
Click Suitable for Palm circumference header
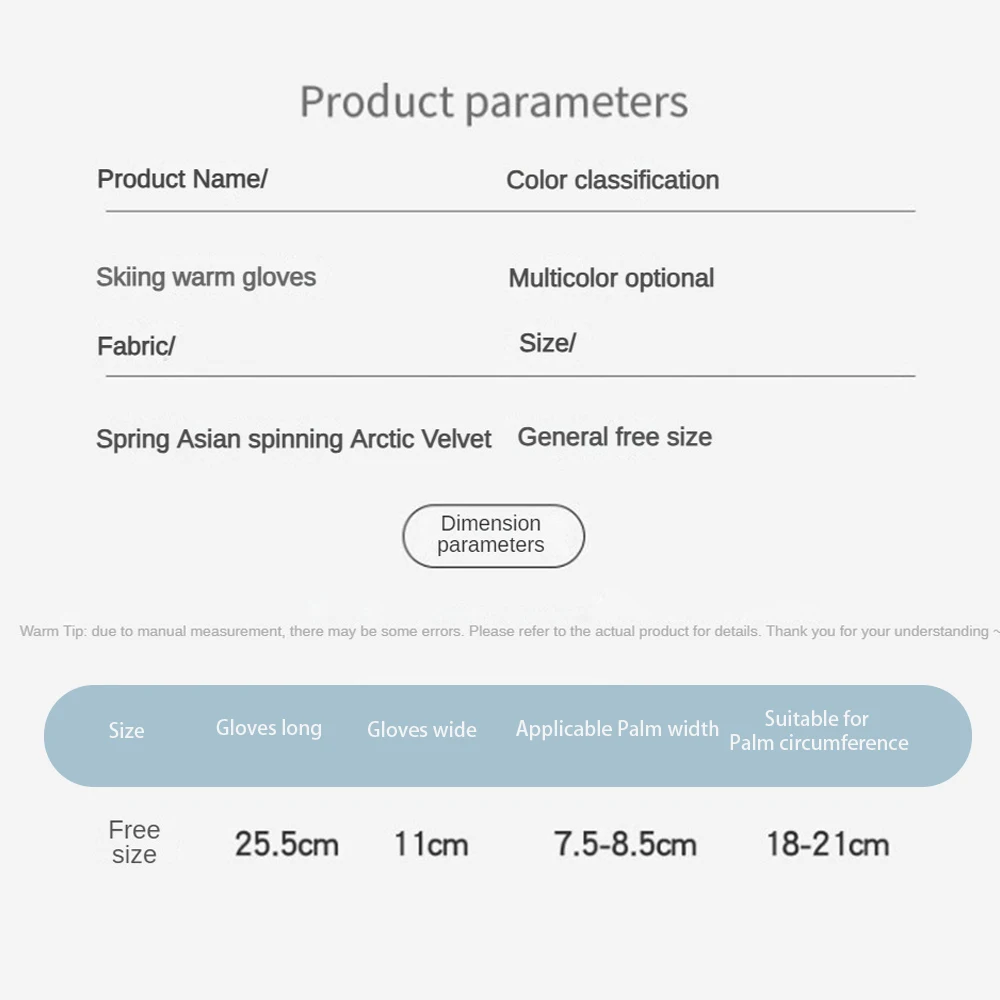coord(818,731)
